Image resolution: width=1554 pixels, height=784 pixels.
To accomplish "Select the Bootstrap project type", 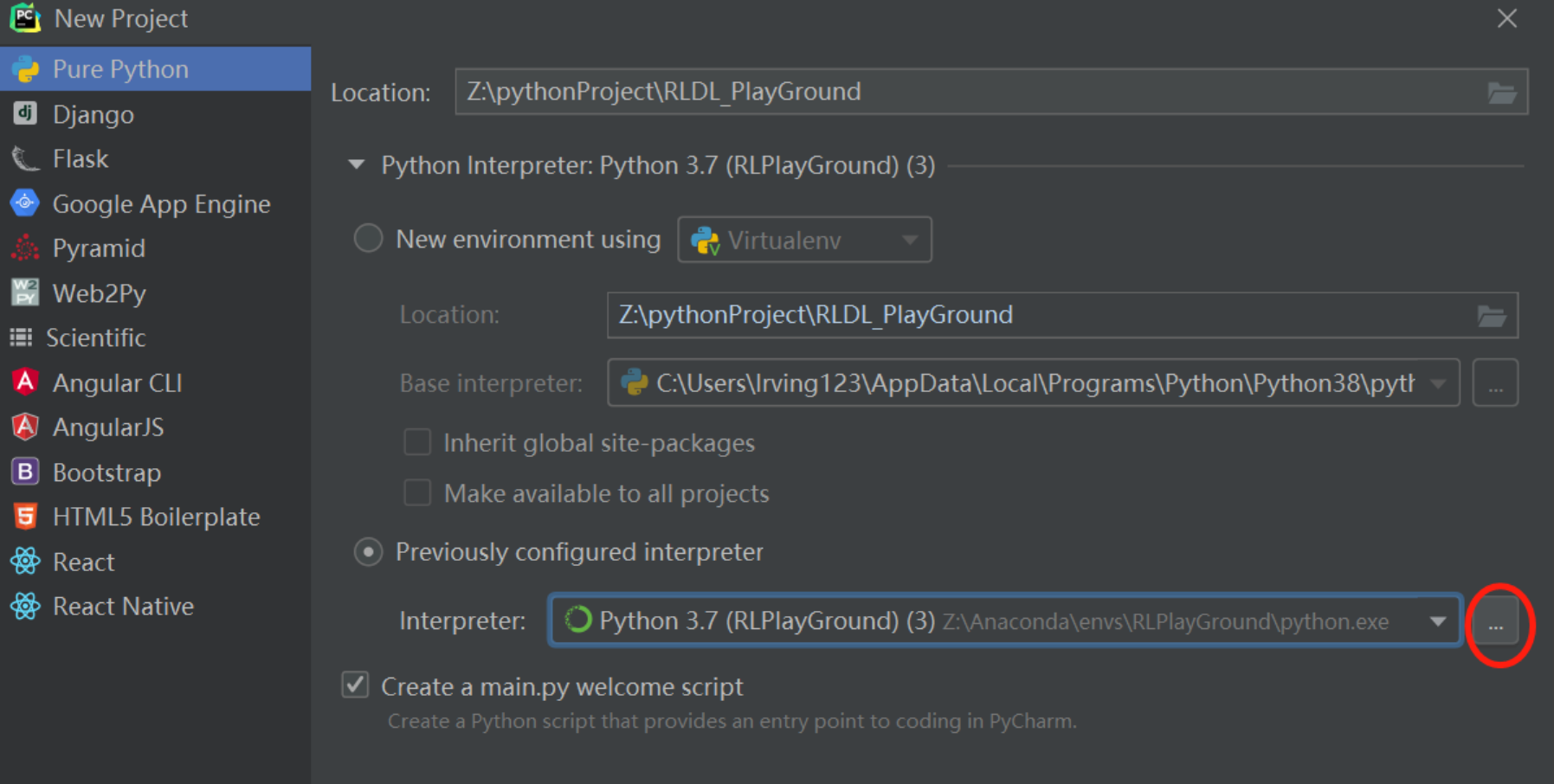I will (x=106, y=472).
